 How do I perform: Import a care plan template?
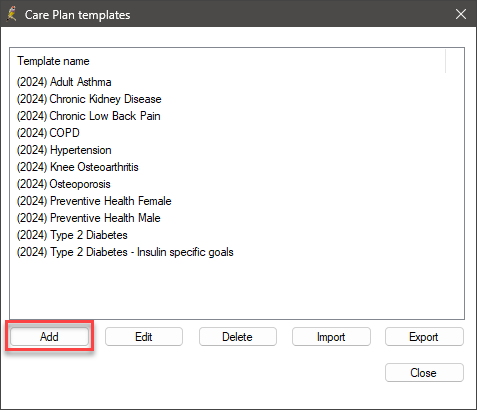pyautogui.click(x=331, y=337)
